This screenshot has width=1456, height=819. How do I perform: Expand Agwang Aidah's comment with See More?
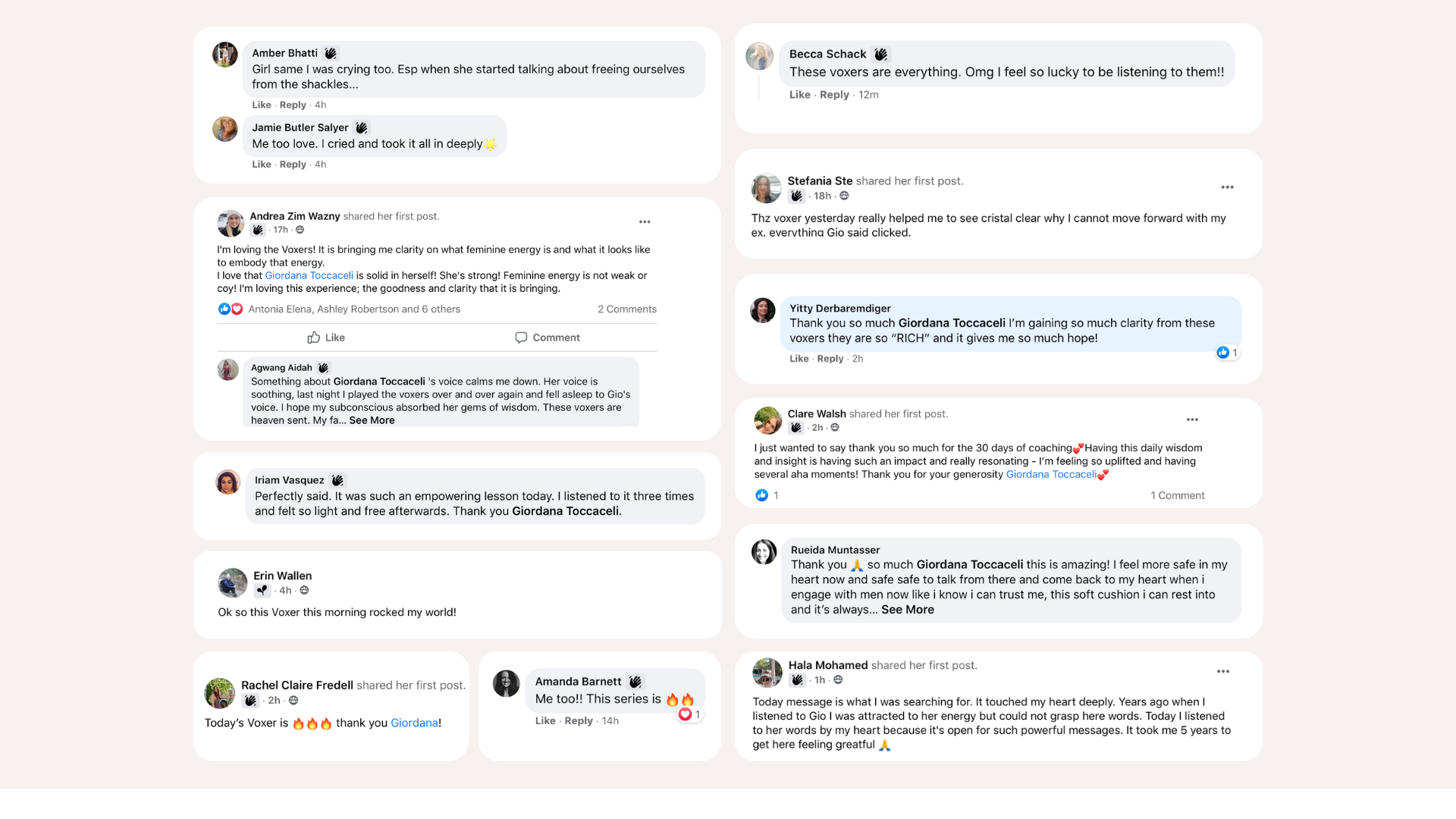[x=372, y=420]
